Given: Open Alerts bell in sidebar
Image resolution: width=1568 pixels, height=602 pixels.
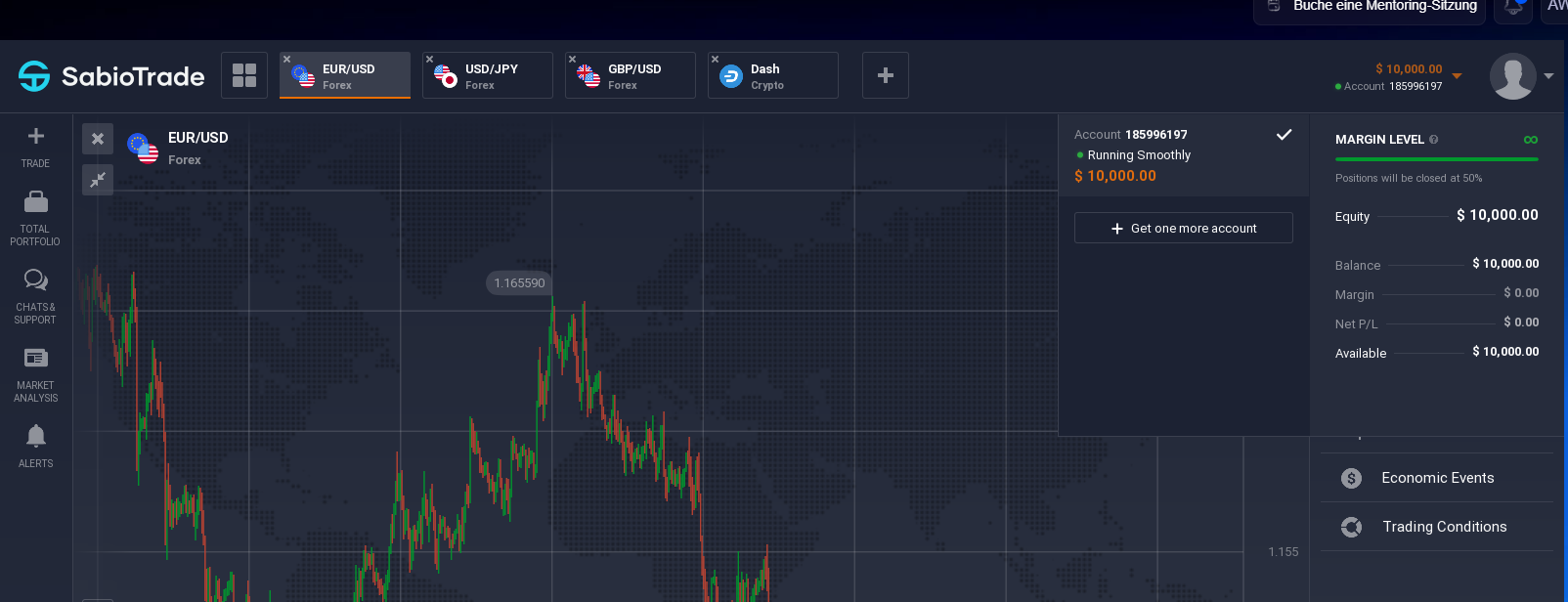Looking at the screenshot, I should coord(35,436).
